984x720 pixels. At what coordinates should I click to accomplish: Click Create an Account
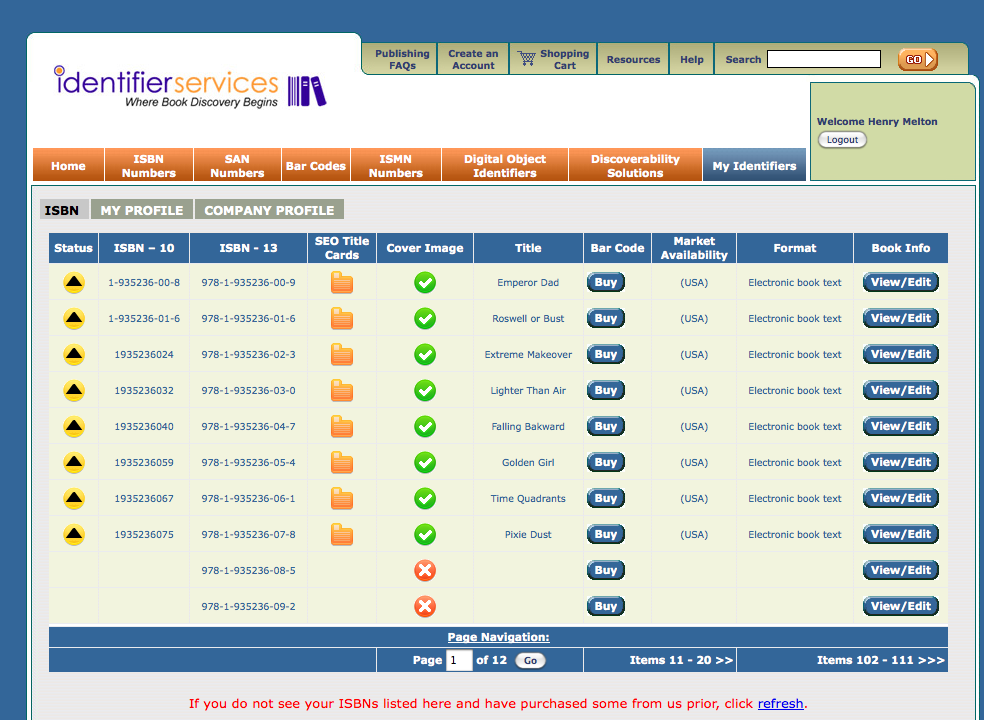(473, 60)
